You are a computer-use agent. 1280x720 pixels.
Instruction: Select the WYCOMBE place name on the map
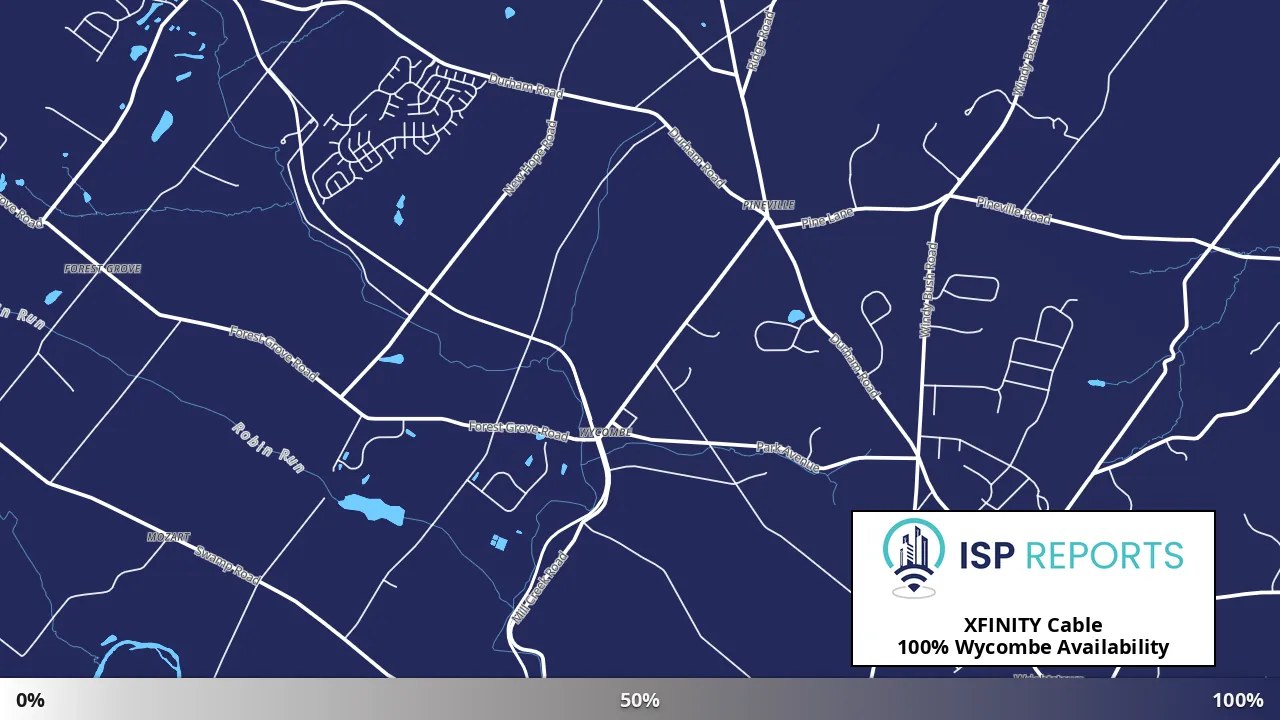606,433
